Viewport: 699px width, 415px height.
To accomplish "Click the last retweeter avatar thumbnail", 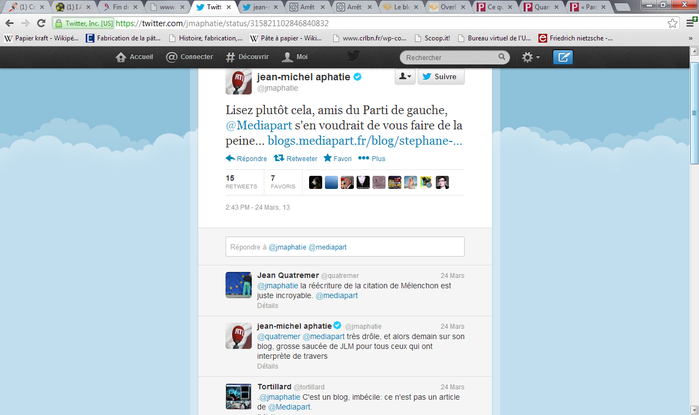I will click(442, 182).
